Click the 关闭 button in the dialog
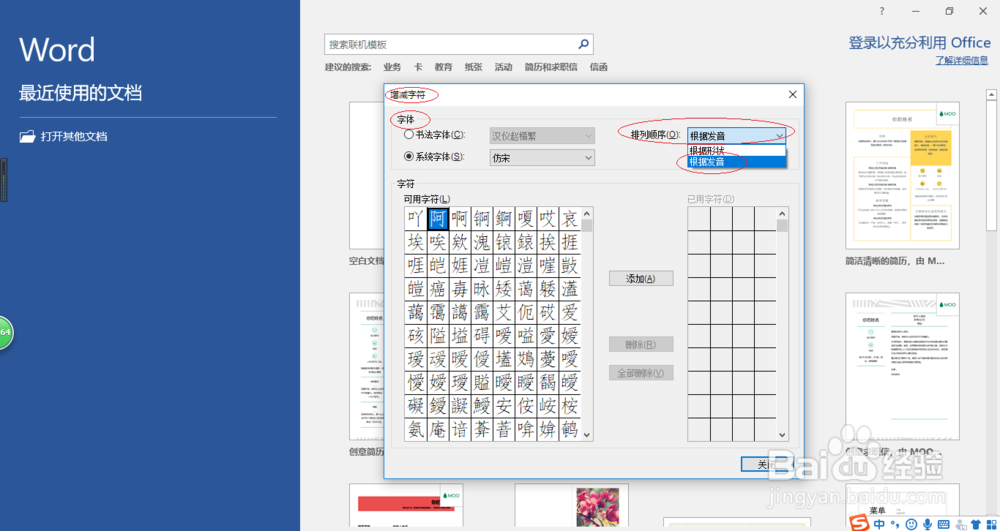1000x531 pixels. pyautogui.click(x=766, y=465)
